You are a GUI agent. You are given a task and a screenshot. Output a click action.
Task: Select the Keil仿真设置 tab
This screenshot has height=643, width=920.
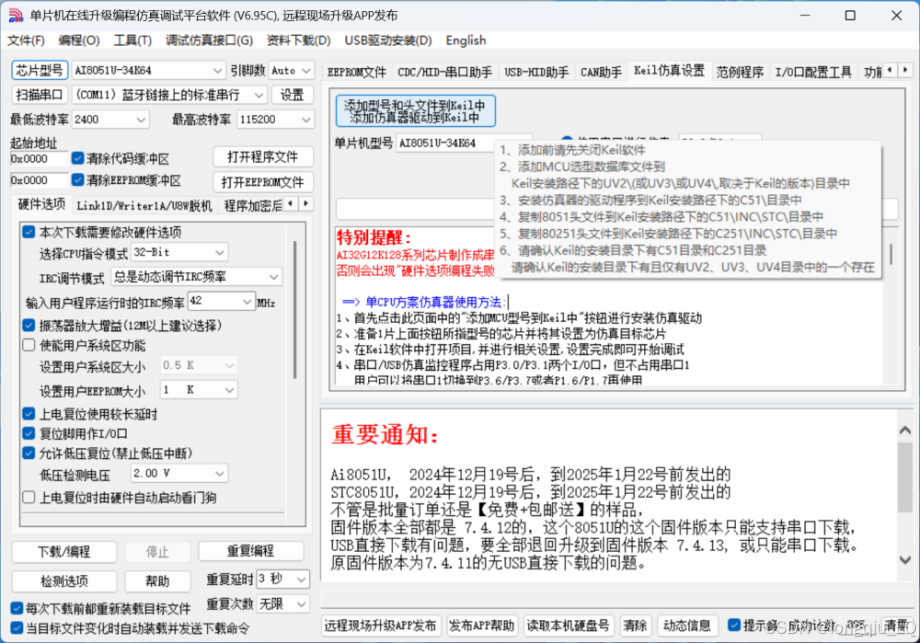669,71
